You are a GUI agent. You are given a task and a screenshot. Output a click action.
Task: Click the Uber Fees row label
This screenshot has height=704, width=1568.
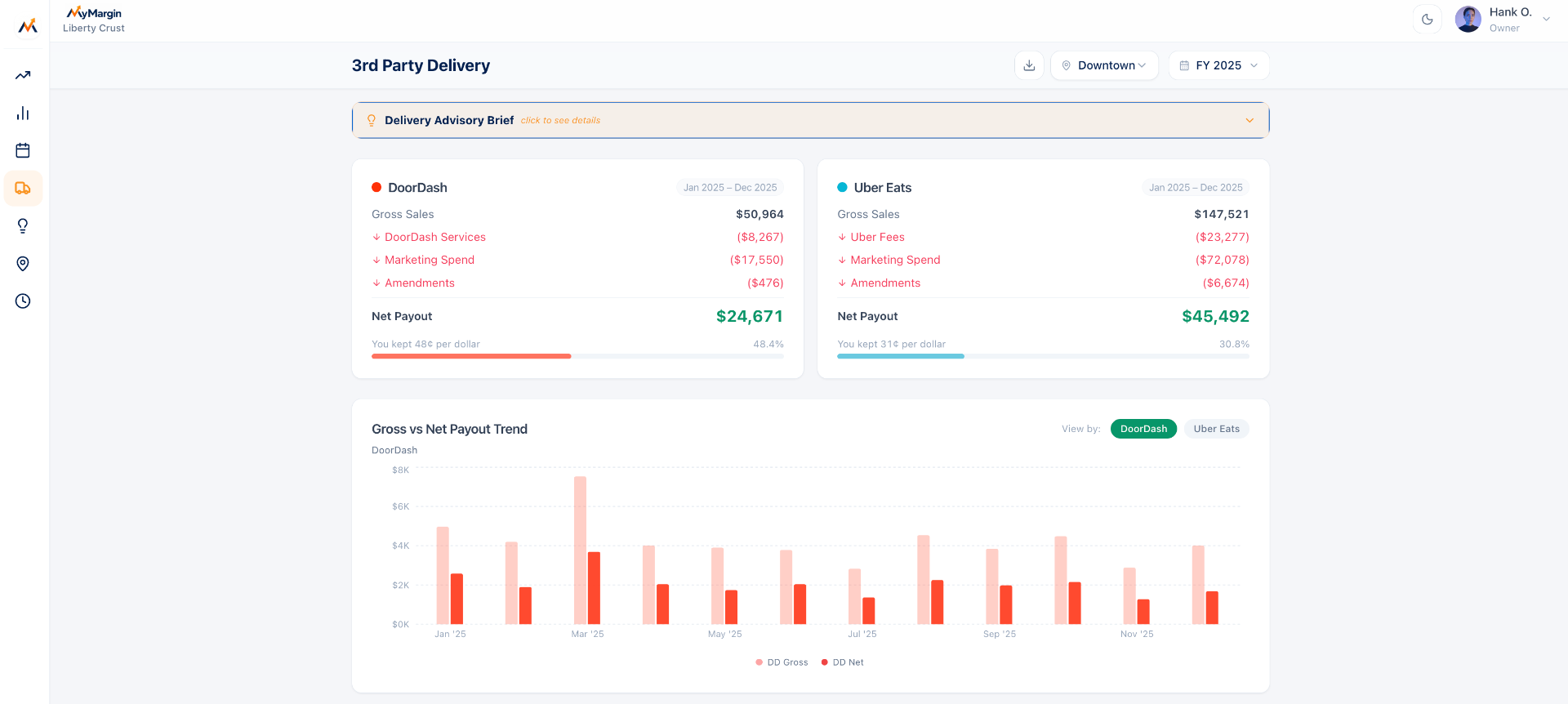[x=877, y=237]
